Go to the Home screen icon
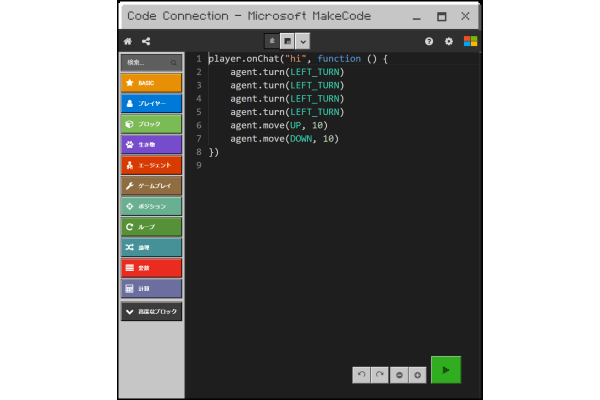The image size is (600, 400). [127, 41]
